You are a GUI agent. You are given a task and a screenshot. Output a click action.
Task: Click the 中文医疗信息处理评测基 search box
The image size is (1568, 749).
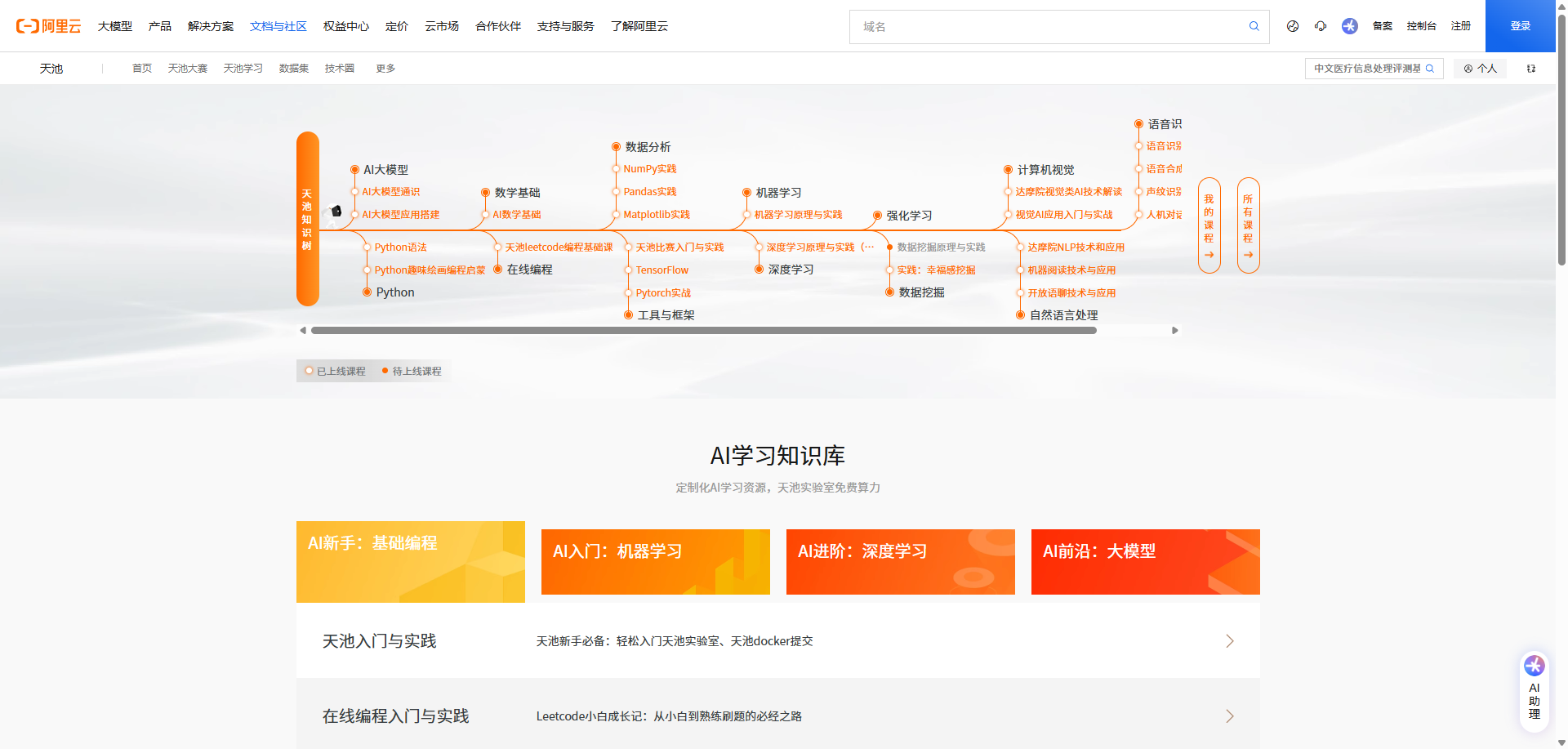pyautogui.click(x=1374, y=69)
